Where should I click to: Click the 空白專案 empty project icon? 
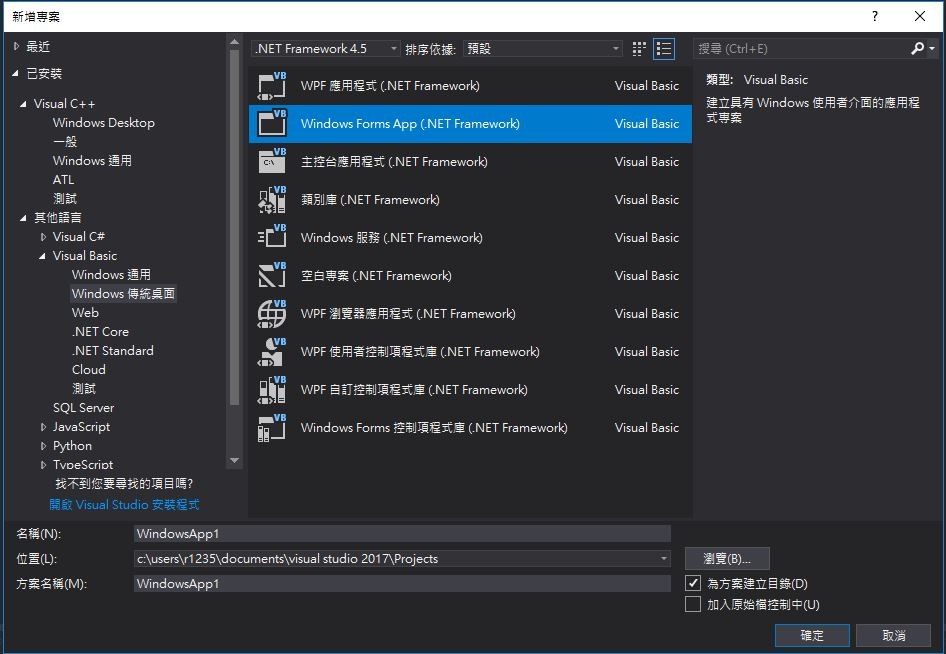[271, 276]
